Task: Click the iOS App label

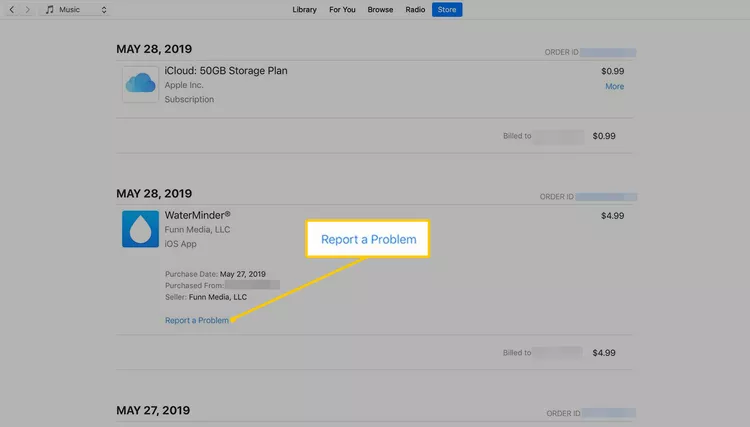Action: pos(180,244)
